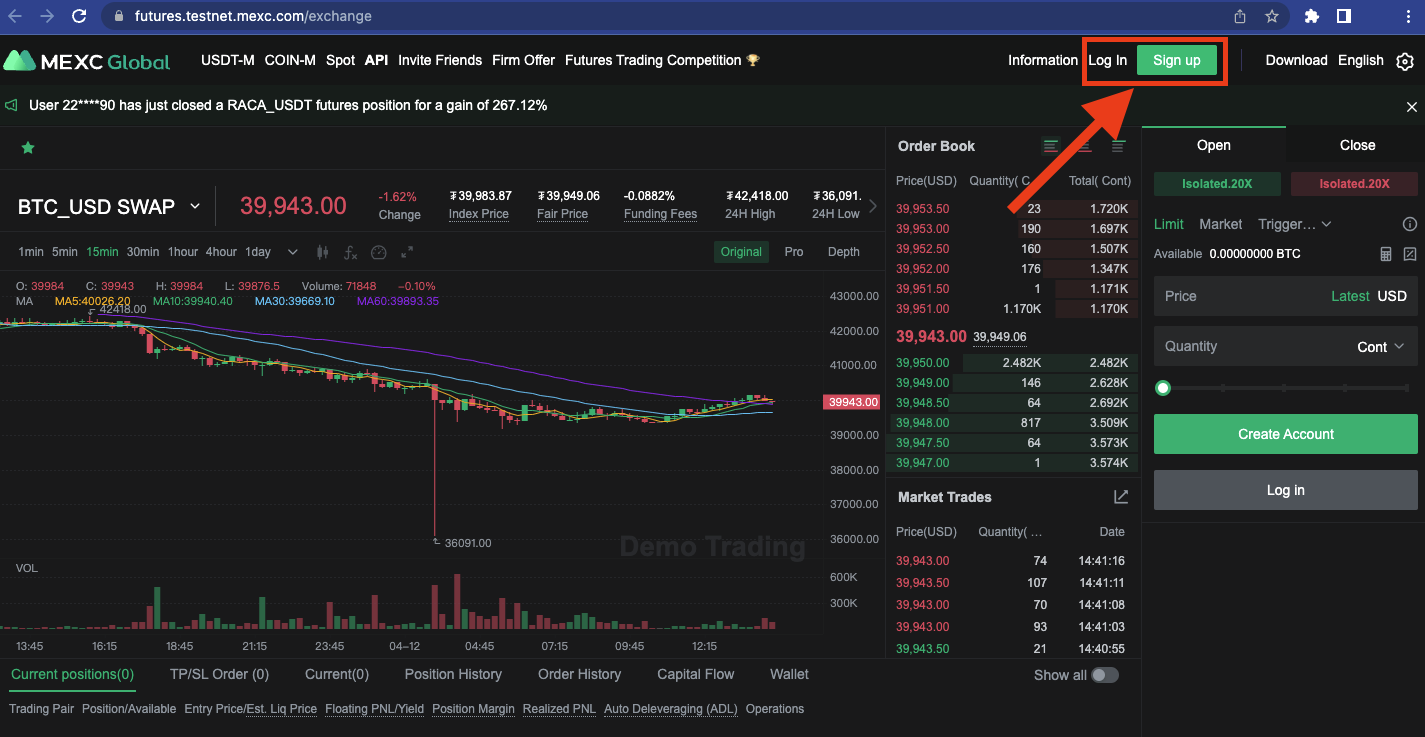Viewport: 1425px width, 737px height.
Task: Open the fx indicators icon
Action: tap(350, 252)
